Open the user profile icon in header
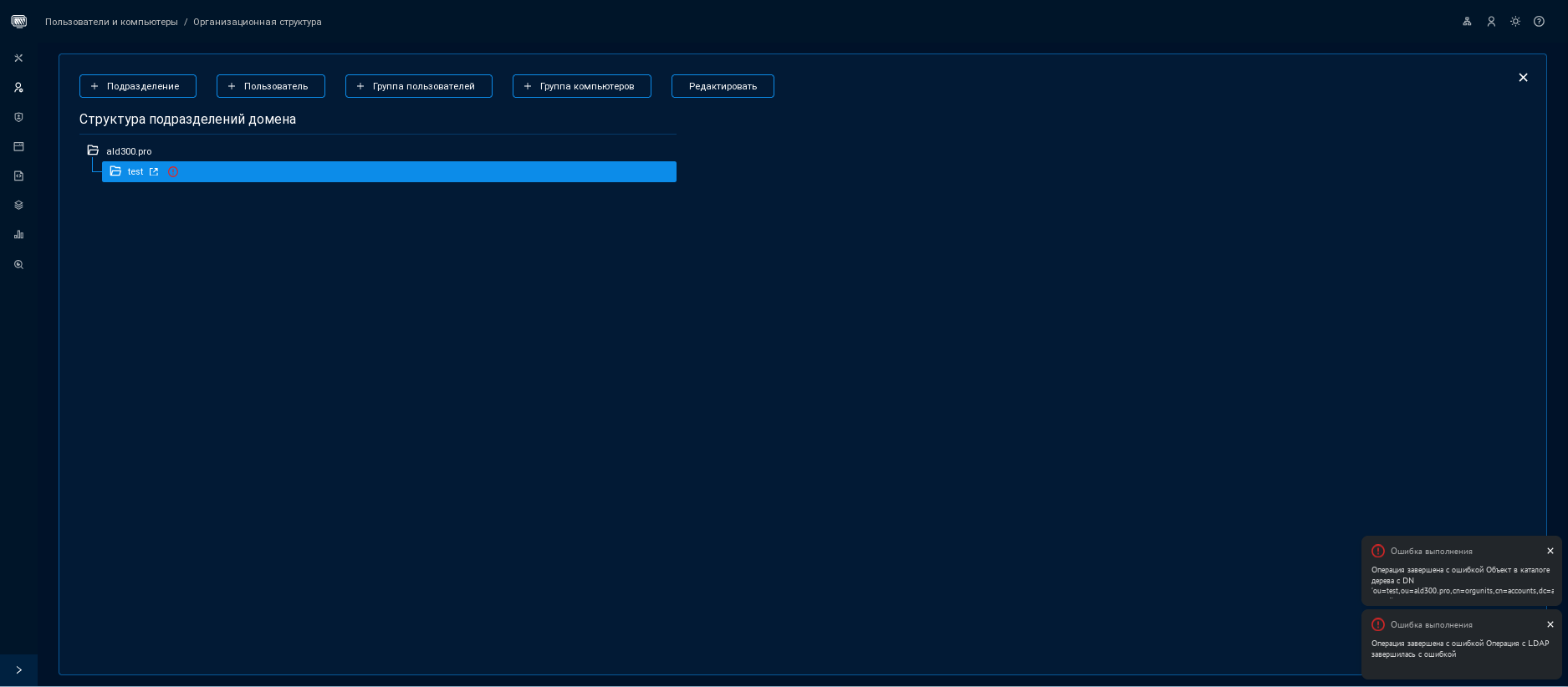Image resolution: width=1568 pixels, height=687 pixels. [1491, 22]
